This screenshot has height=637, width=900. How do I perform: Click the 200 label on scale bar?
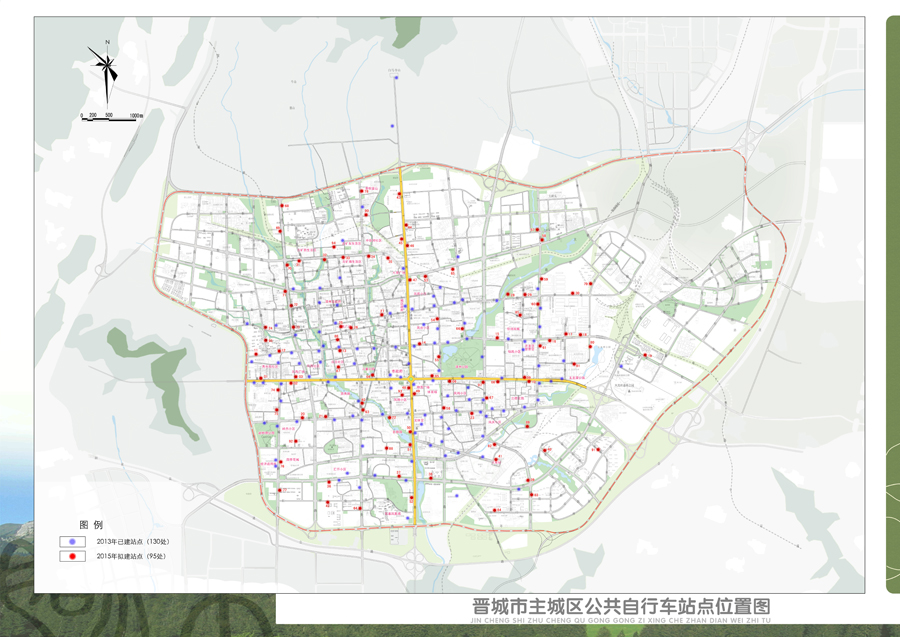pyautogui.click(x=92, y=115)
